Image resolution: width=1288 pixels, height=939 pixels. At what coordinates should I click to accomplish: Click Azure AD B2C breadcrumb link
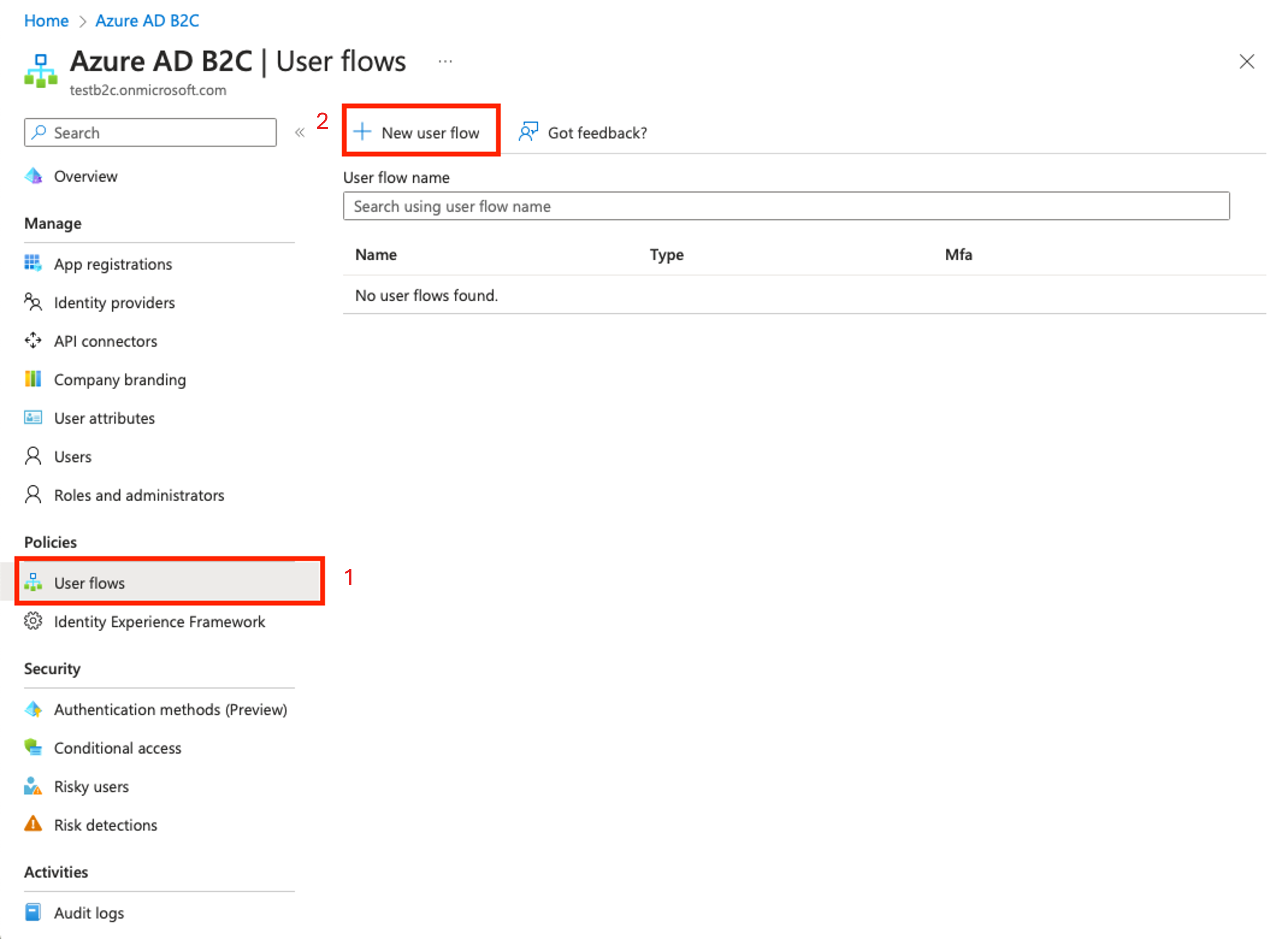click(147, 20)
